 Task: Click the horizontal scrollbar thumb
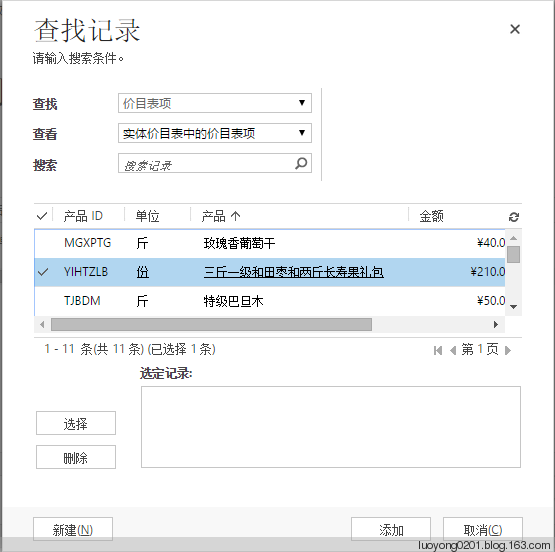[211, 324]
